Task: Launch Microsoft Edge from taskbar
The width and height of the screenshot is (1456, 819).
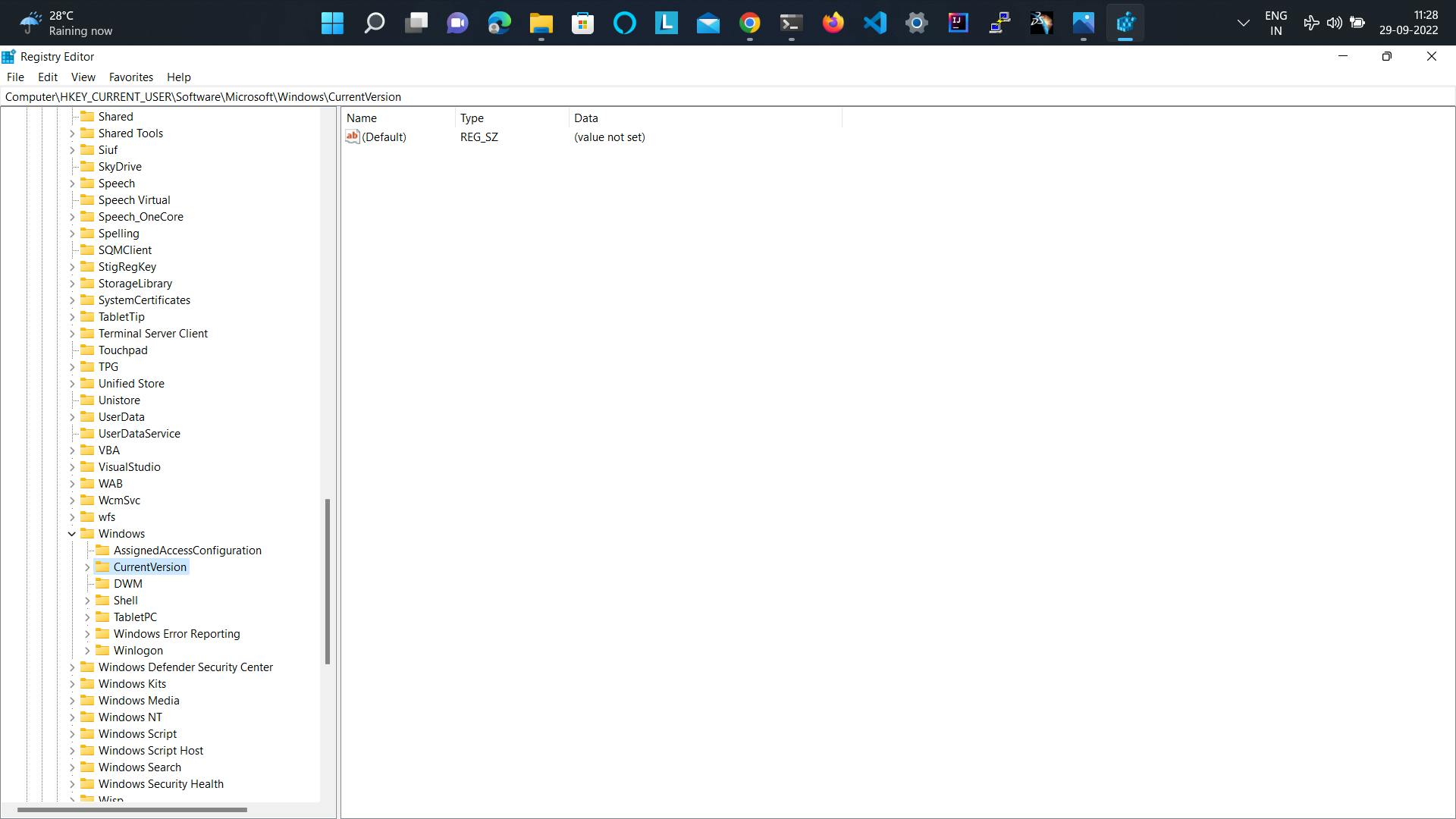Action: click(x=499, y=23)
